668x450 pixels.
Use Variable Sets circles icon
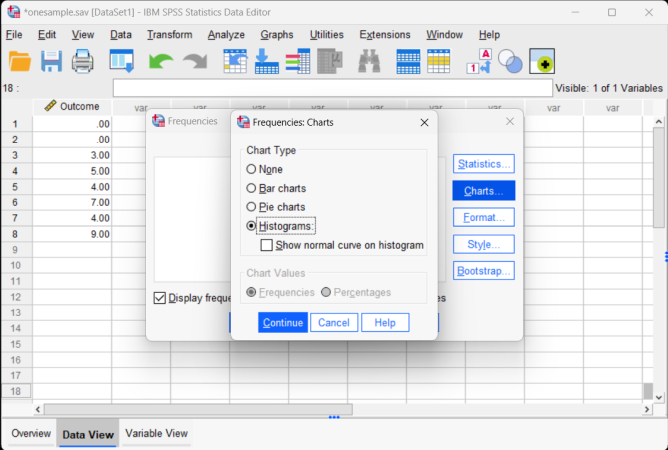pyautogui.click(x=510, y=61)
